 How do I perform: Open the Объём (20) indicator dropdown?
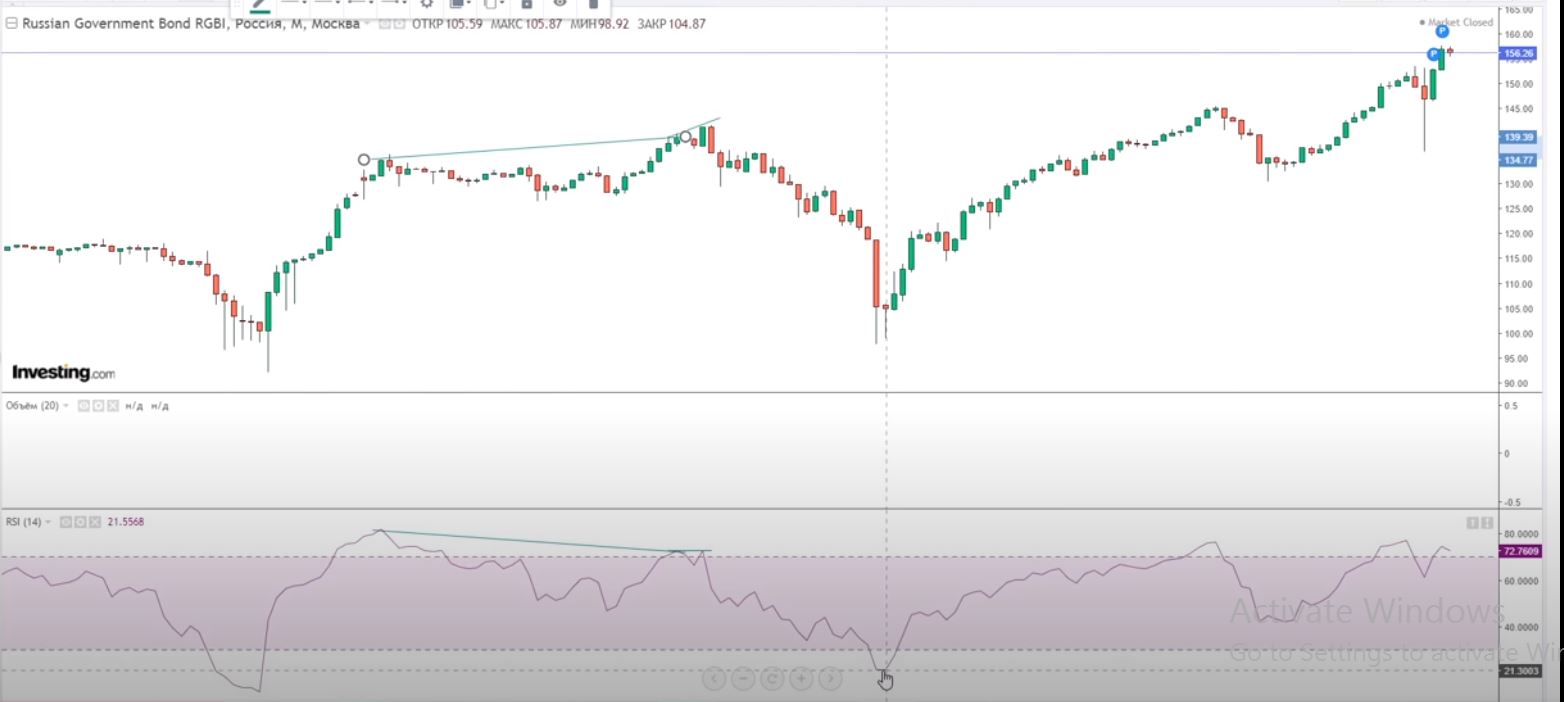66,406
